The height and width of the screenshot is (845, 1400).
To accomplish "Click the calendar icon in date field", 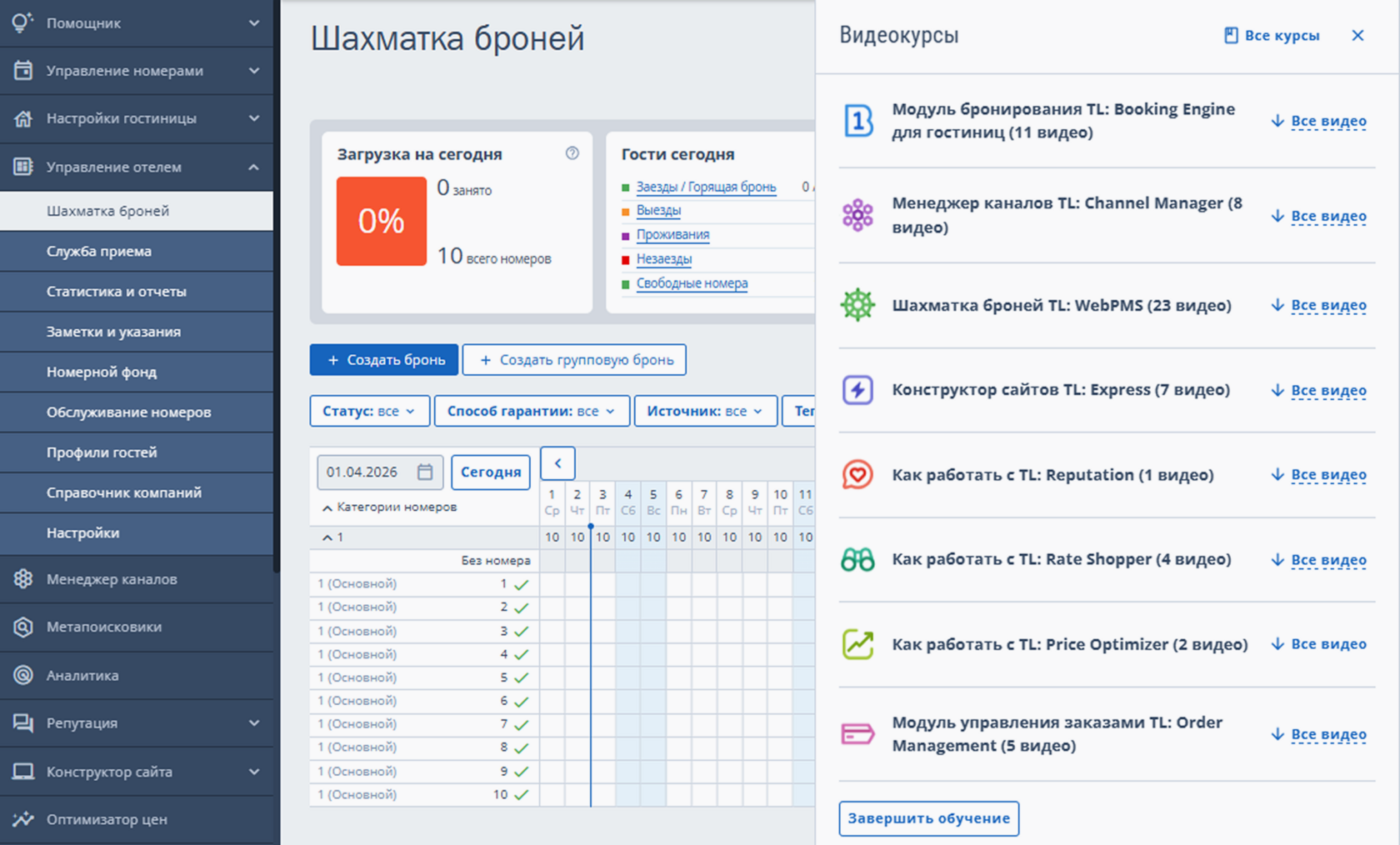I will tap(425, 472).
